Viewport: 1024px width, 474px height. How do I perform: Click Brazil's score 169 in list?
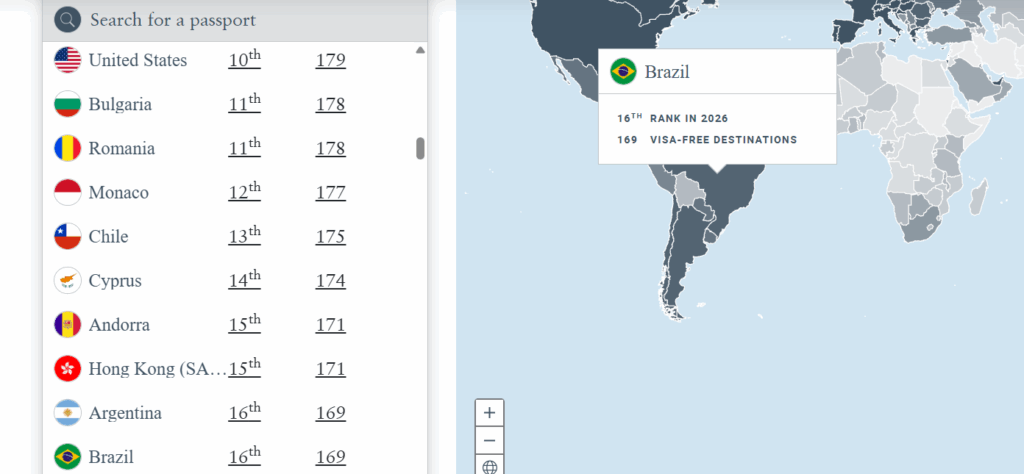(x=330, y=457)
